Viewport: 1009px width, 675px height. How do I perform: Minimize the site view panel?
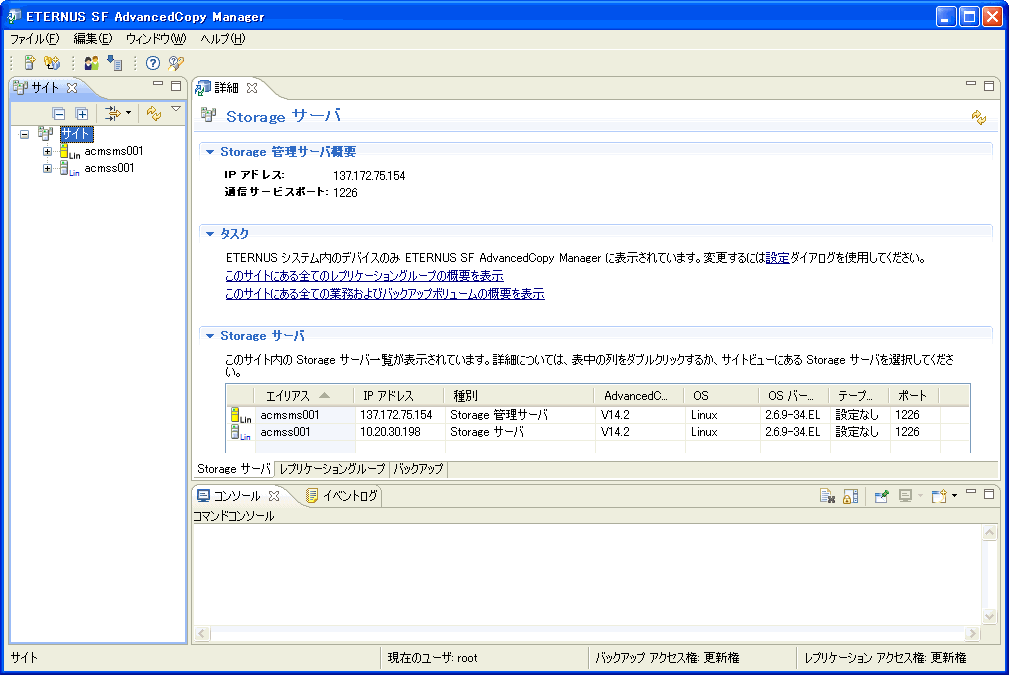tap(158, 84)
